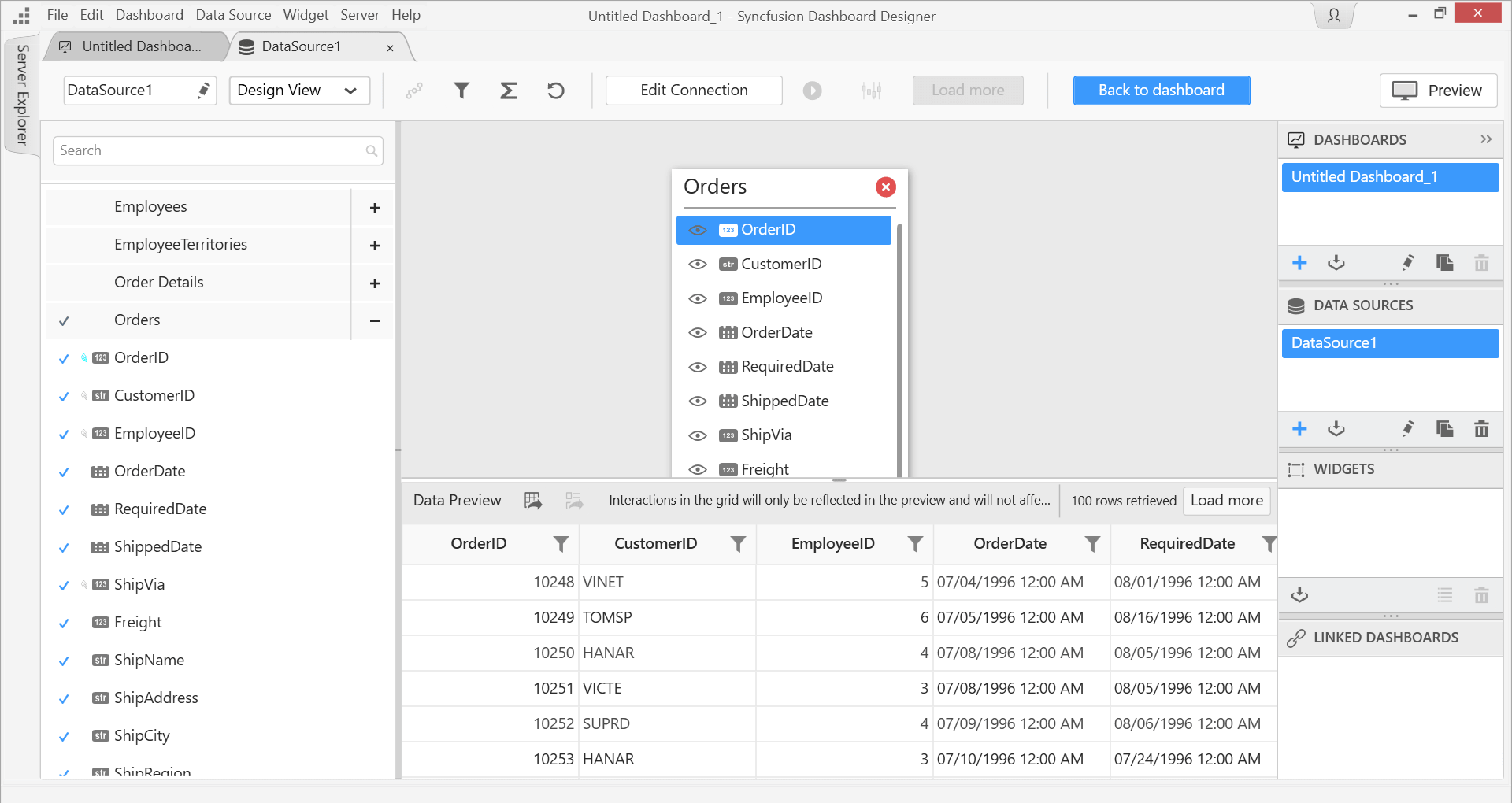The width and height of the screenshot is (1512, 803).
Task: Click the rename pencil icon beside DataSource1
Action: coord(204,90)
